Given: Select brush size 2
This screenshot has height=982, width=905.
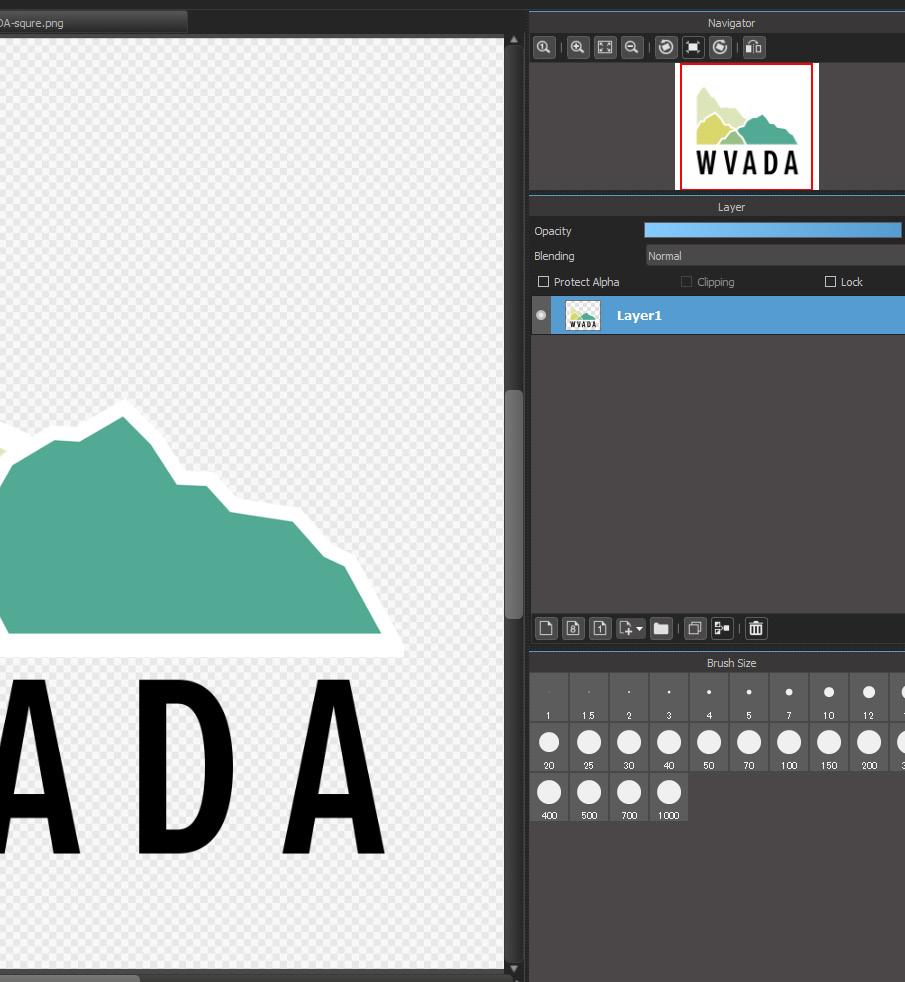Looking at the screenshot, I should (x=629, y=698).
